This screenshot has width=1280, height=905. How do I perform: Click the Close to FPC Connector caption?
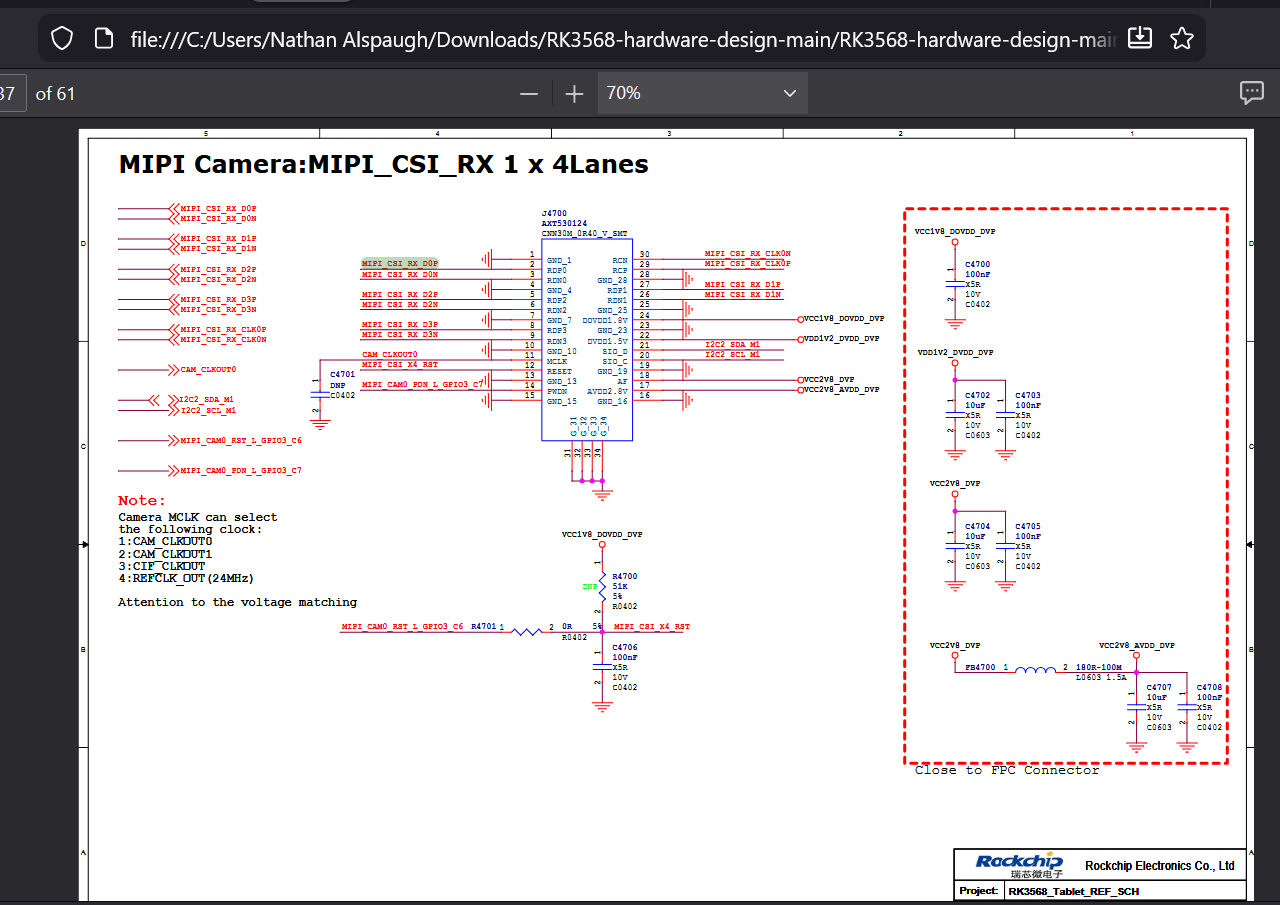coord(1006,771)
